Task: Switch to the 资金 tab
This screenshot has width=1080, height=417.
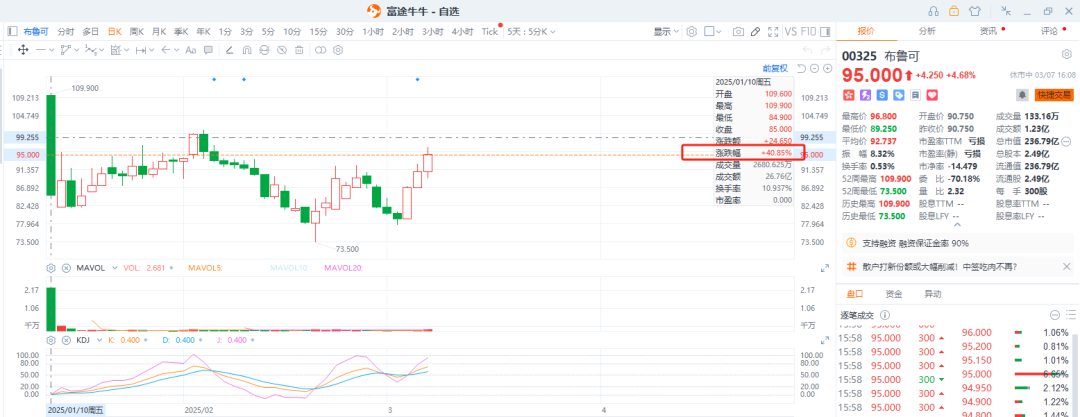Action: pyautogui.click(x=893, y=294)
